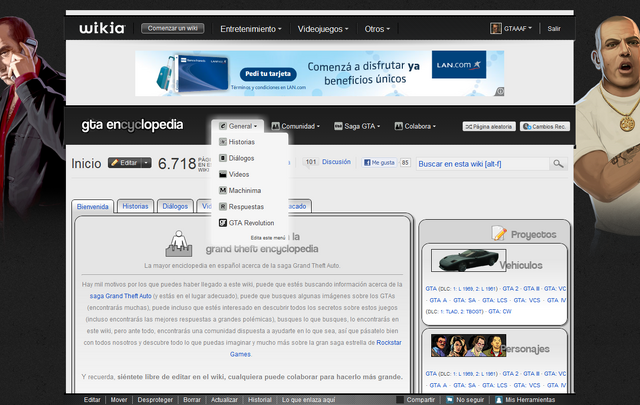Viewport: 640px width, 405px height.
Task: Click Machinima icon in dropdown
Action: (222, 191)
